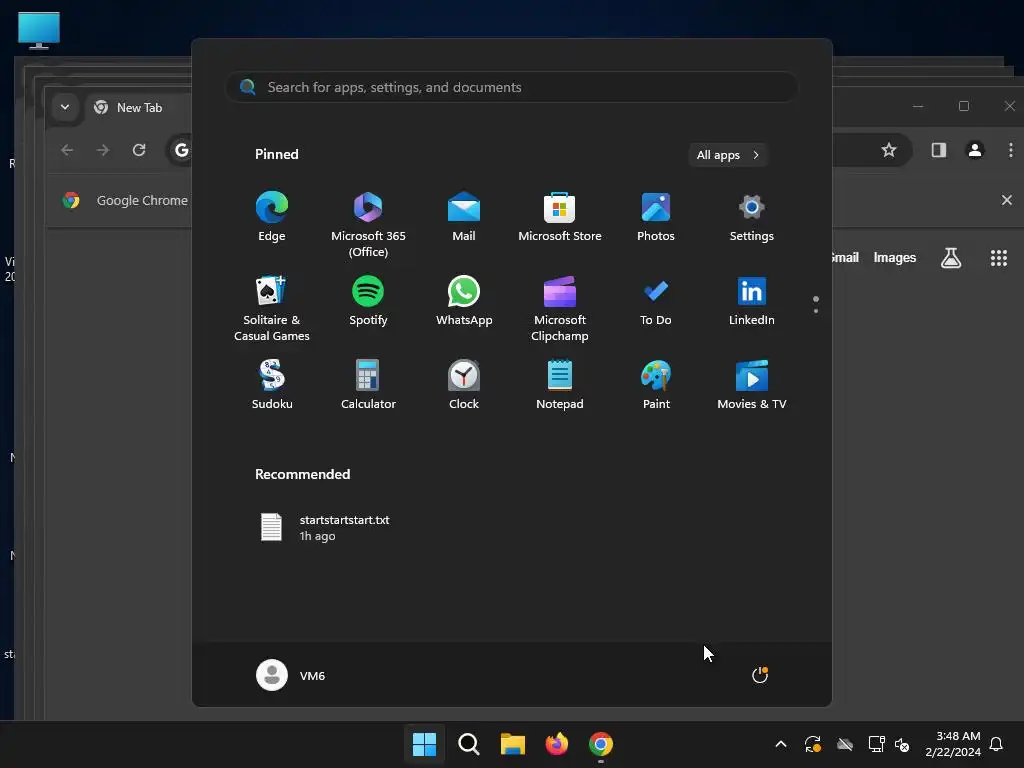Launch Firefox from taskbar

point(556,744)
